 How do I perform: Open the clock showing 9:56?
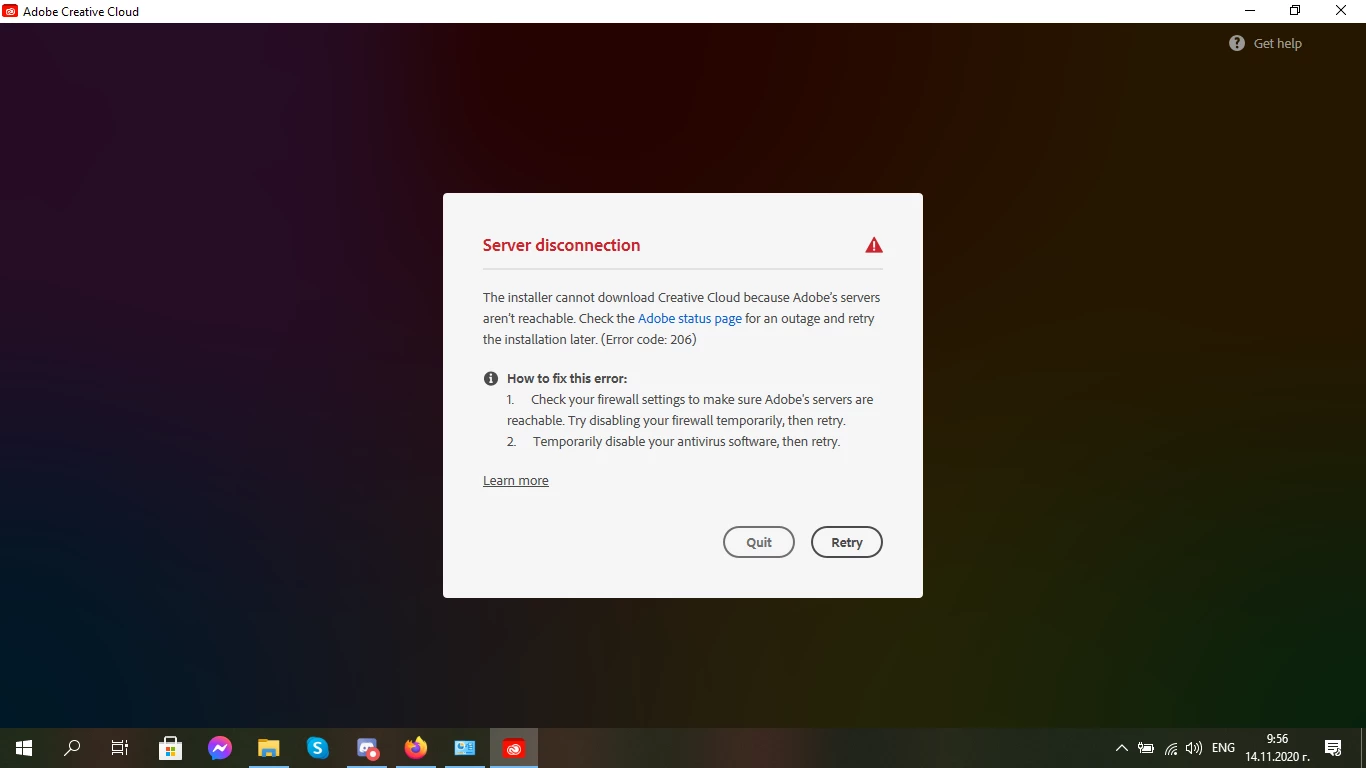pos(1277,748)
